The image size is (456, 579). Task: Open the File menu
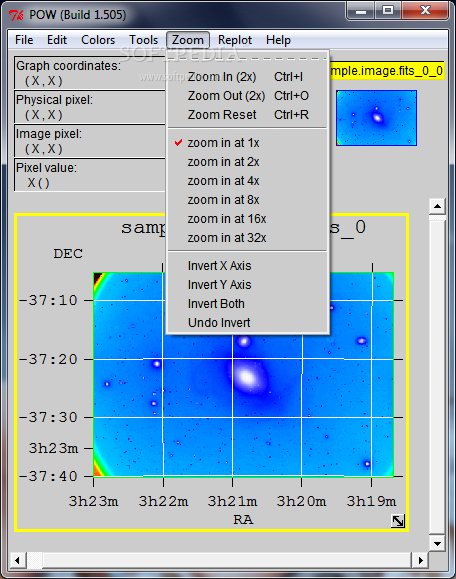pos(24,40)
